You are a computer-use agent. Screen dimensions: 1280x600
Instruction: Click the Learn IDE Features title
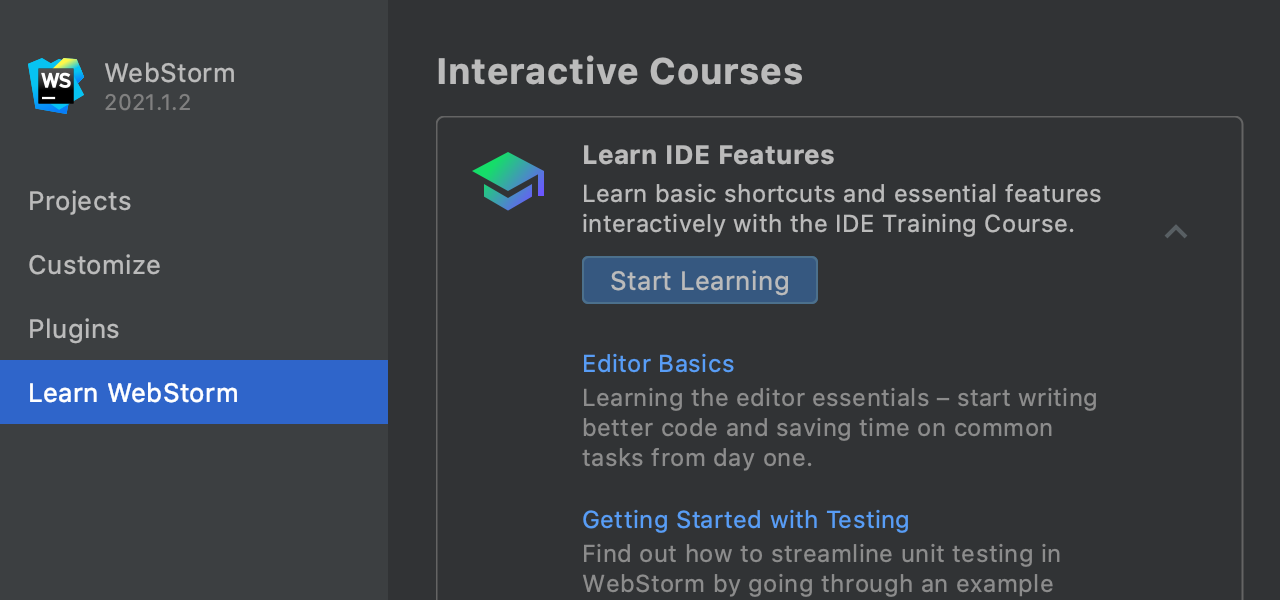pyautogui.click(x=708, y=155)
